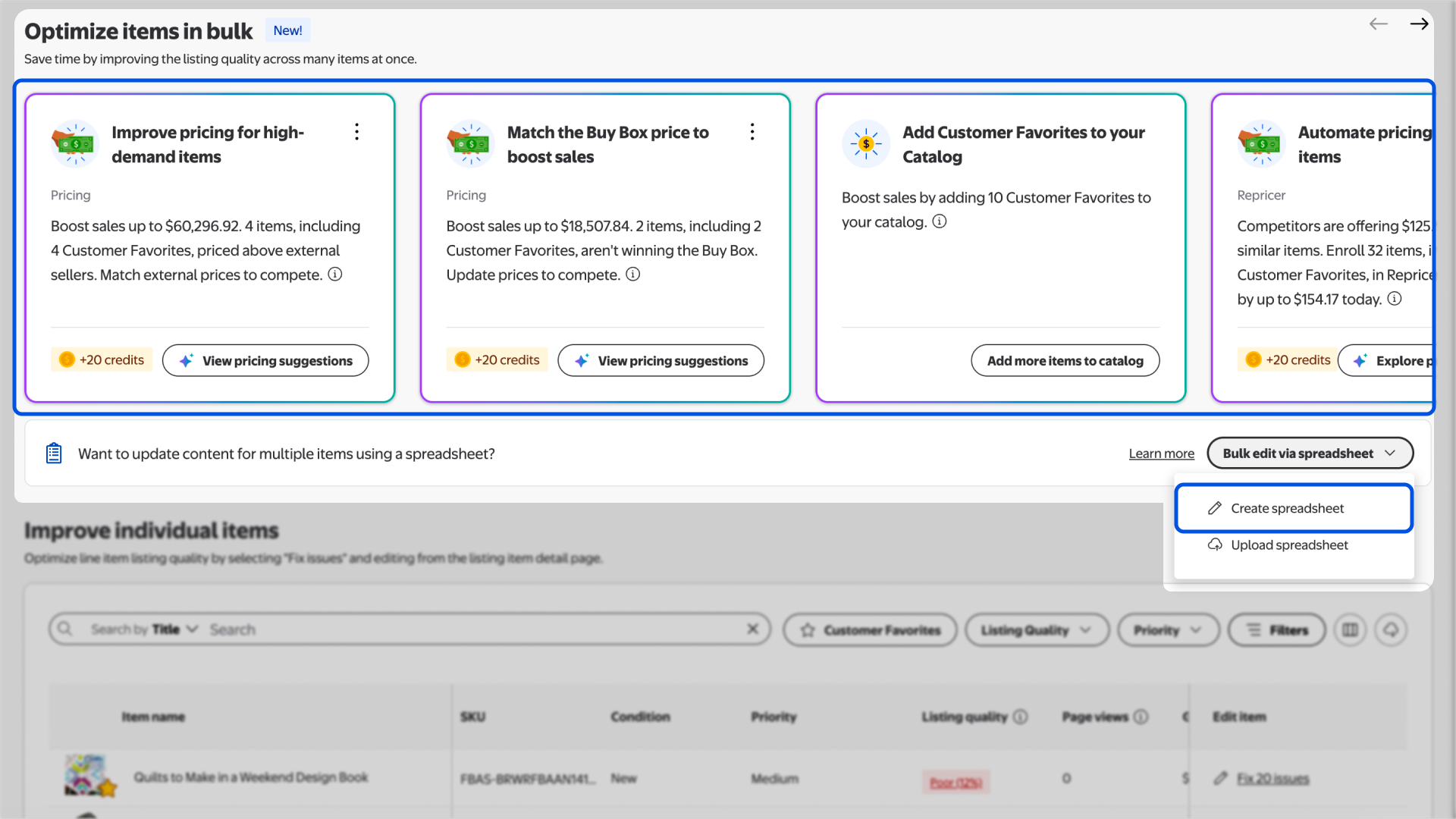Click info icon after Customer Favorites text

(940, 221)
